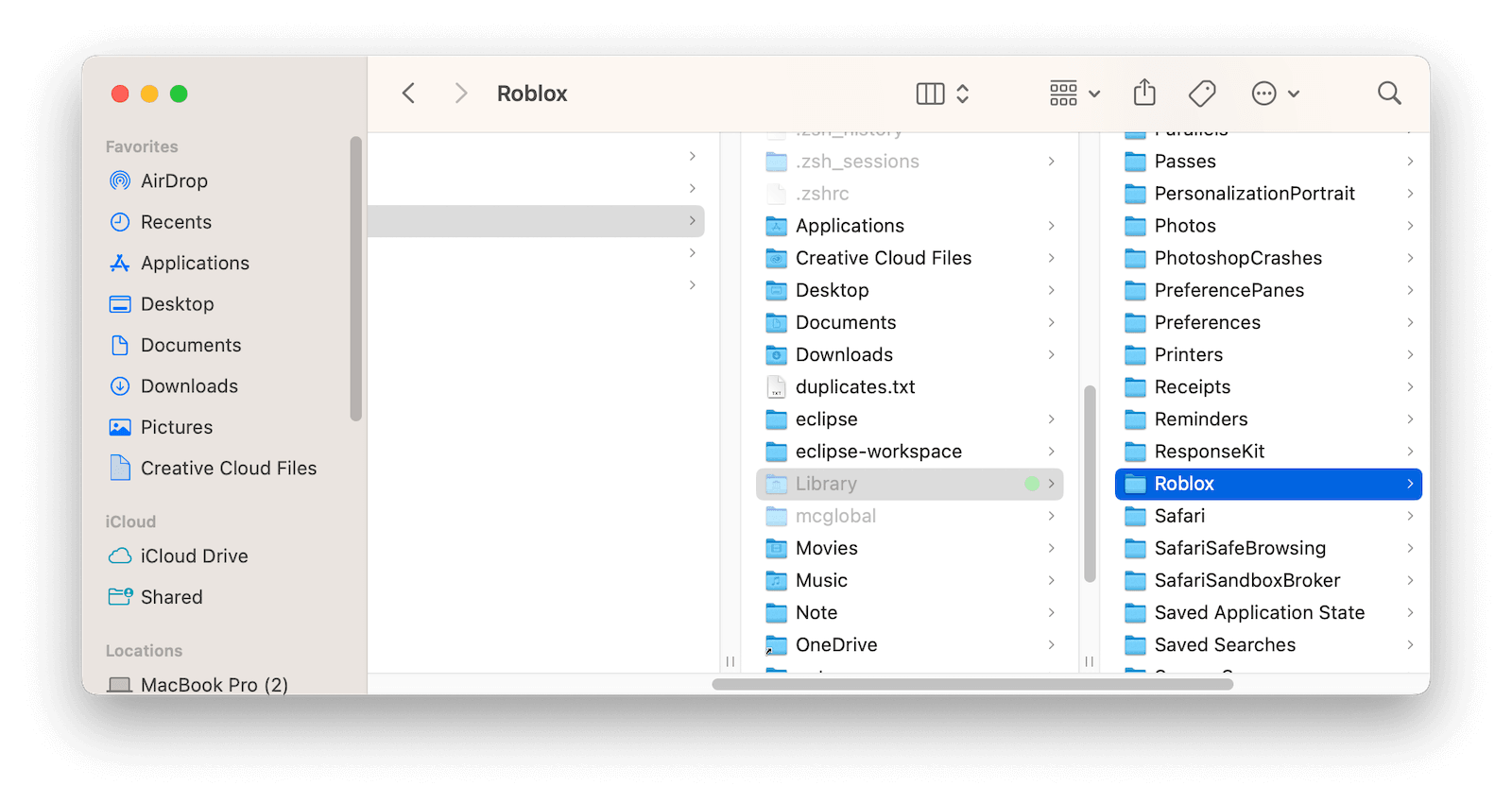1512x803 pixels.
Task: Select Pictures in Favorites sidebar
Action: click(x=176, y=427)
